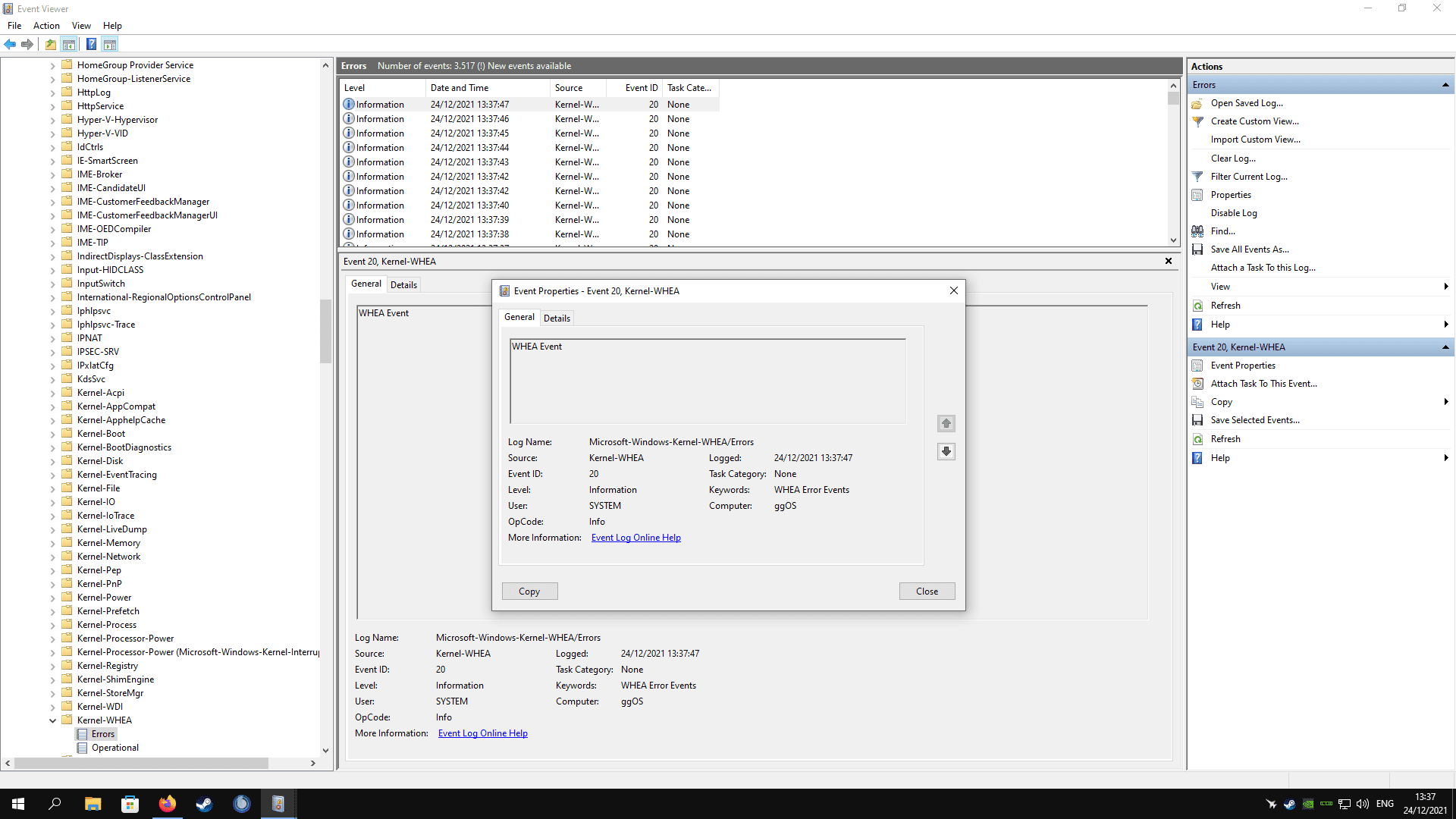The width and height of the screenshot is (1456, 819).
Task: Close the Event Properties dialog with X
Action: point(954,290)
